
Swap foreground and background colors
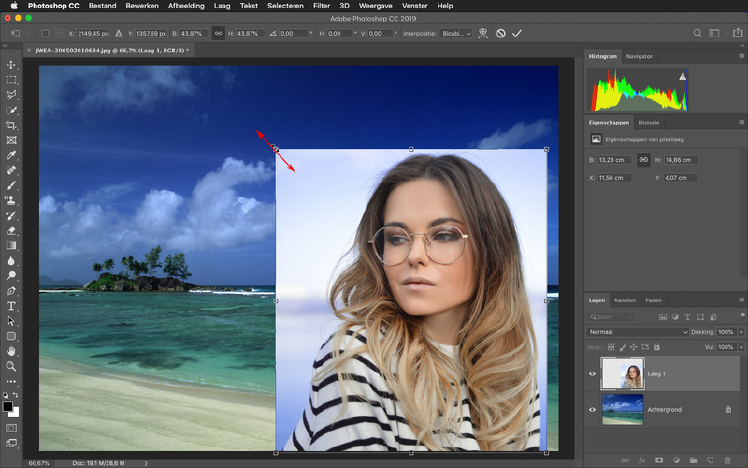[x=16, y=395]
